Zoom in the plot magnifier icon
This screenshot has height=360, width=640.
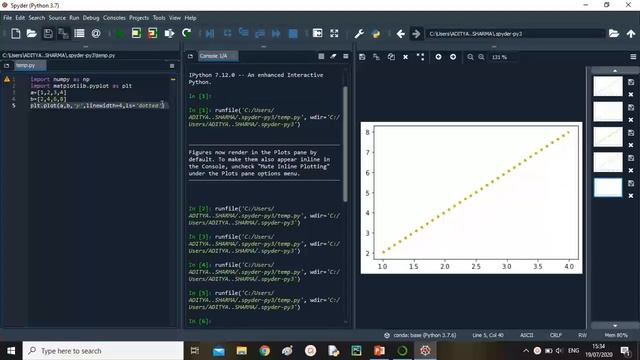pyautogui.click(x=482, y=57)
